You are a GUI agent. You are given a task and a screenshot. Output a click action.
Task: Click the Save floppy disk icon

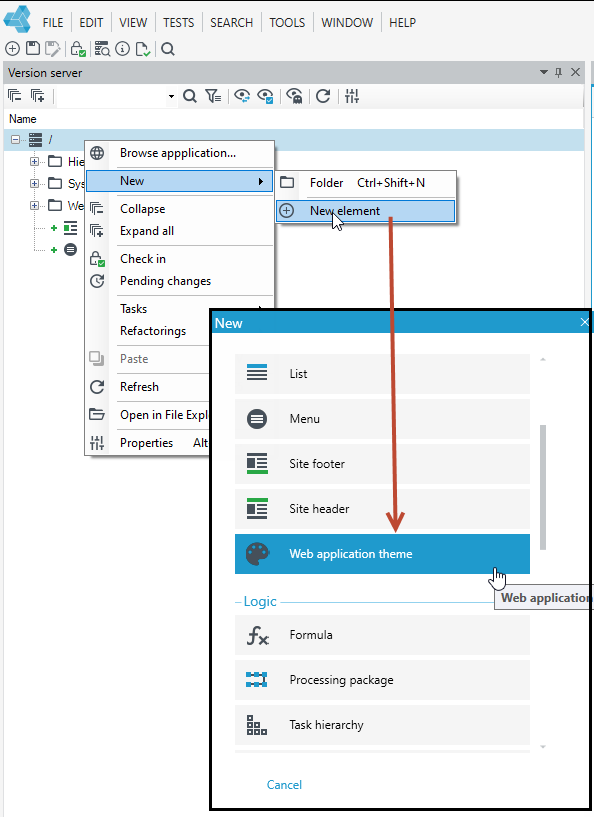33,49
